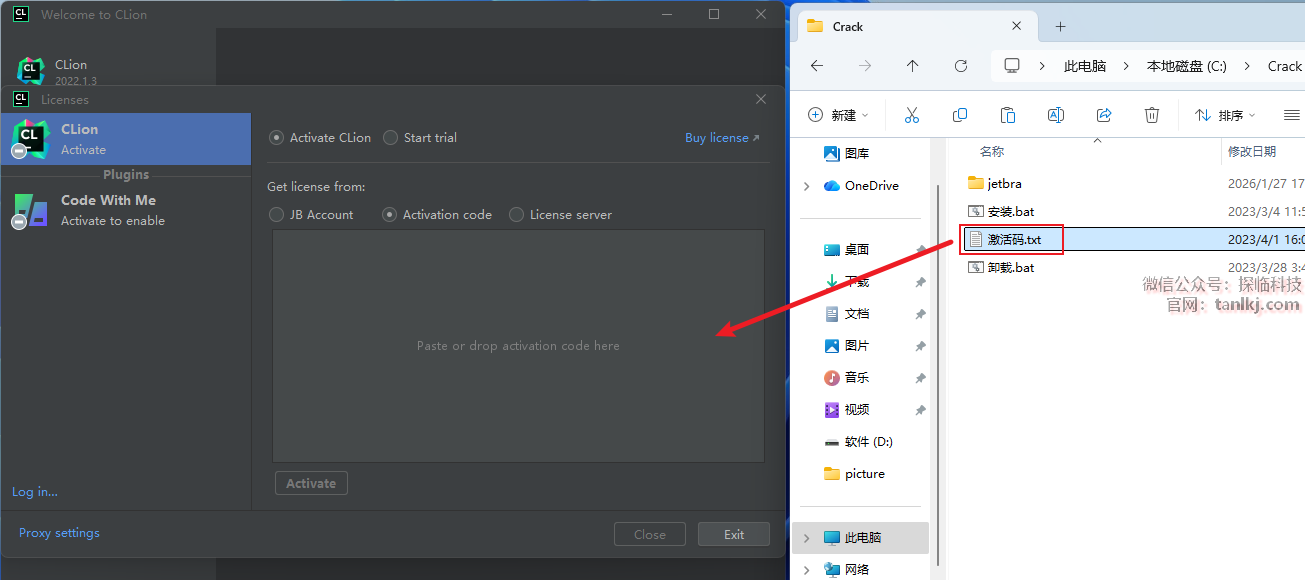Choose the Start trial radio option

coord(391,138)
